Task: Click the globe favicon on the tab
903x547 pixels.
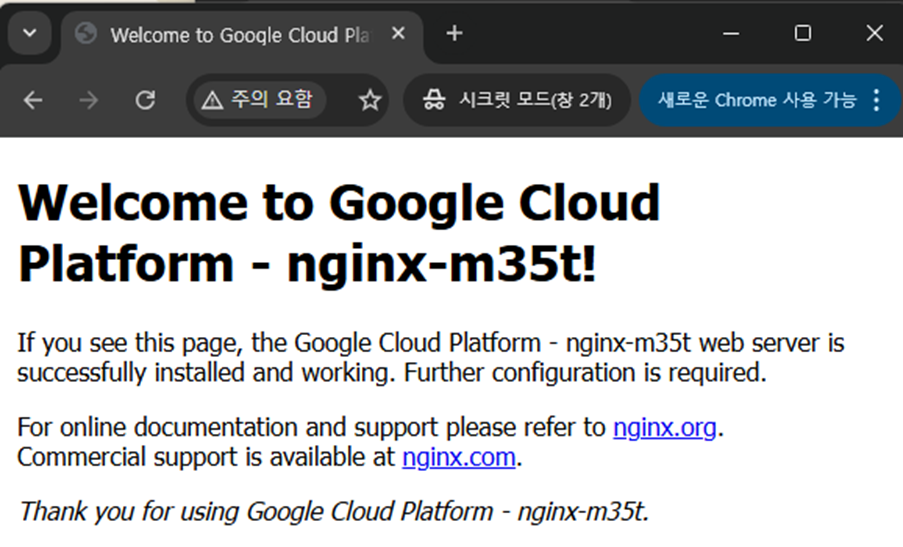Action: pyautogui.click(x=86, y=33)
